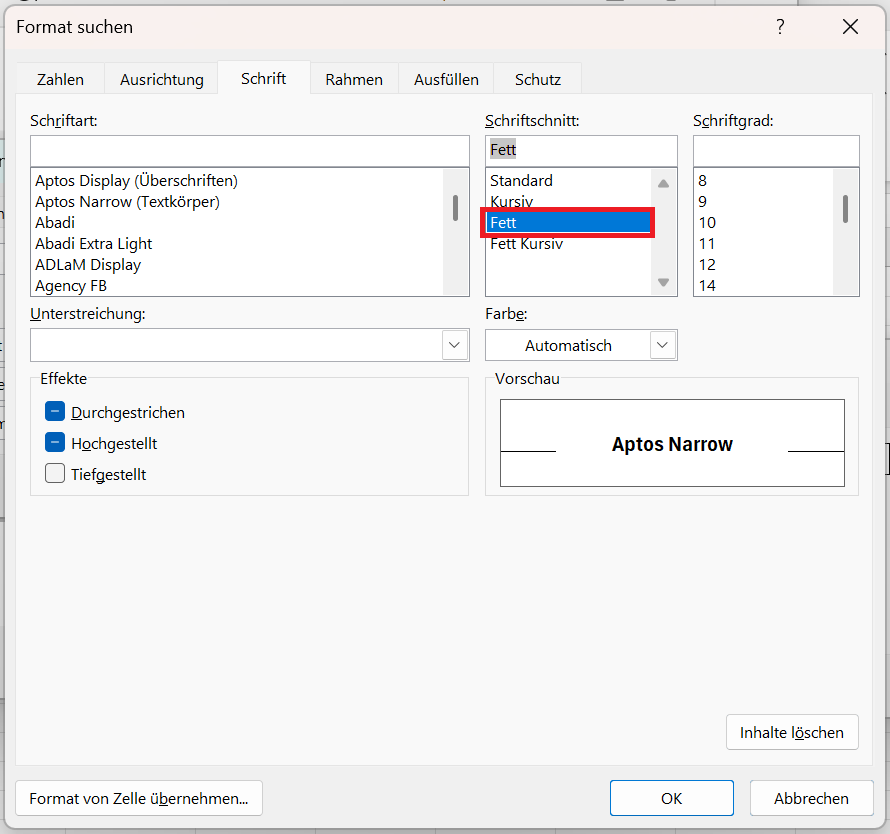The height and width of the screenshot is (834, 890).
Task: Click Format von Zelle übernehmen button
Action: 139,798
